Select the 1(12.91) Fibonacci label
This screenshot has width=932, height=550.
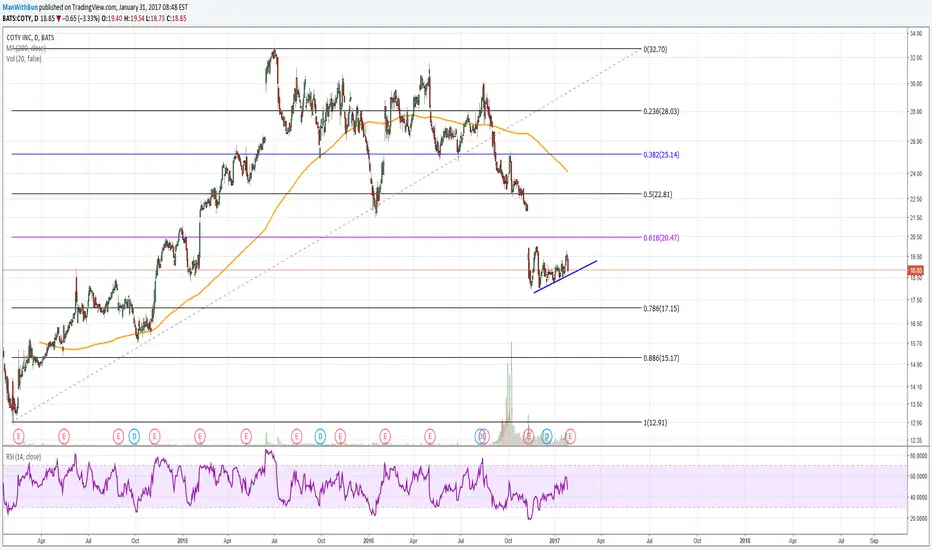click(x=655, y=423)
